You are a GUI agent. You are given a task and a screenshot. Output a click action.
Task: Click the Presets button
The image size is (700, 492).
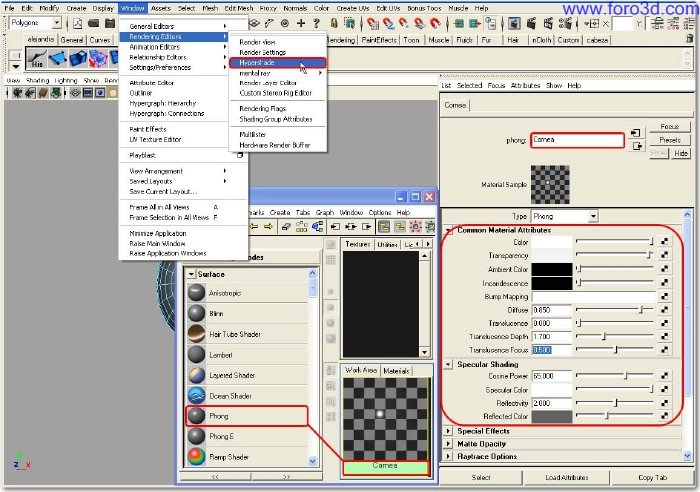point(669,140)
